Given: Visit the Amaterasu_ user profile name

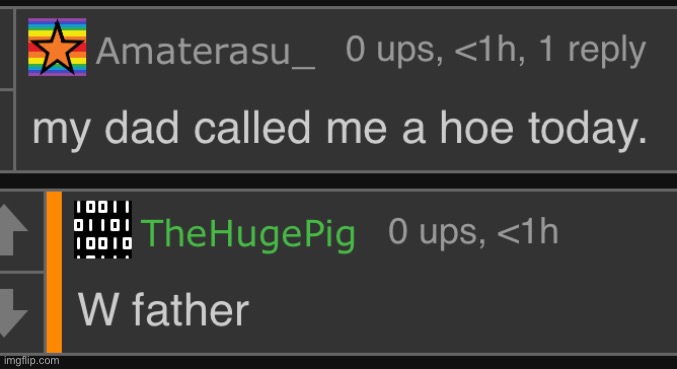Looking at the screenshot, I should 205,52.
